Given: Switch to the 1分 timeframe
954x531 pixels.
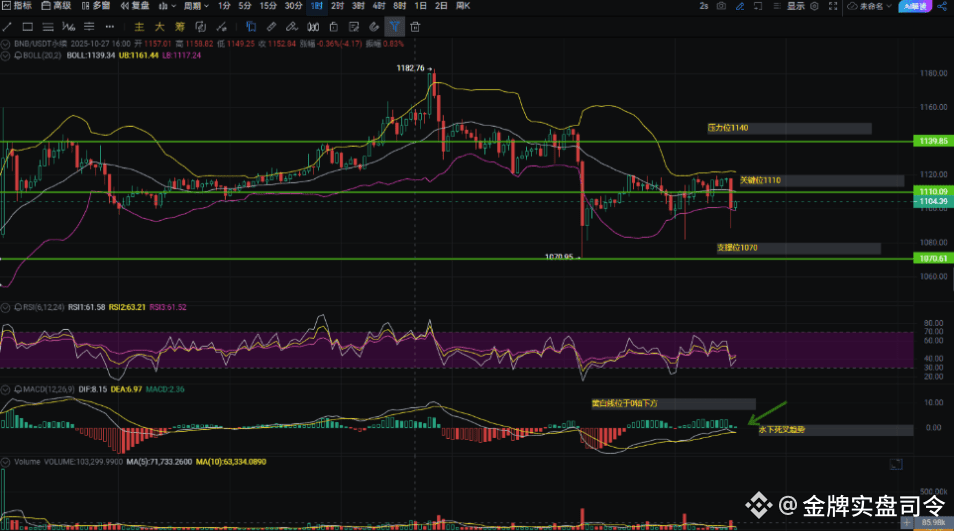Looking at the screenshot, I should (224, 5).
